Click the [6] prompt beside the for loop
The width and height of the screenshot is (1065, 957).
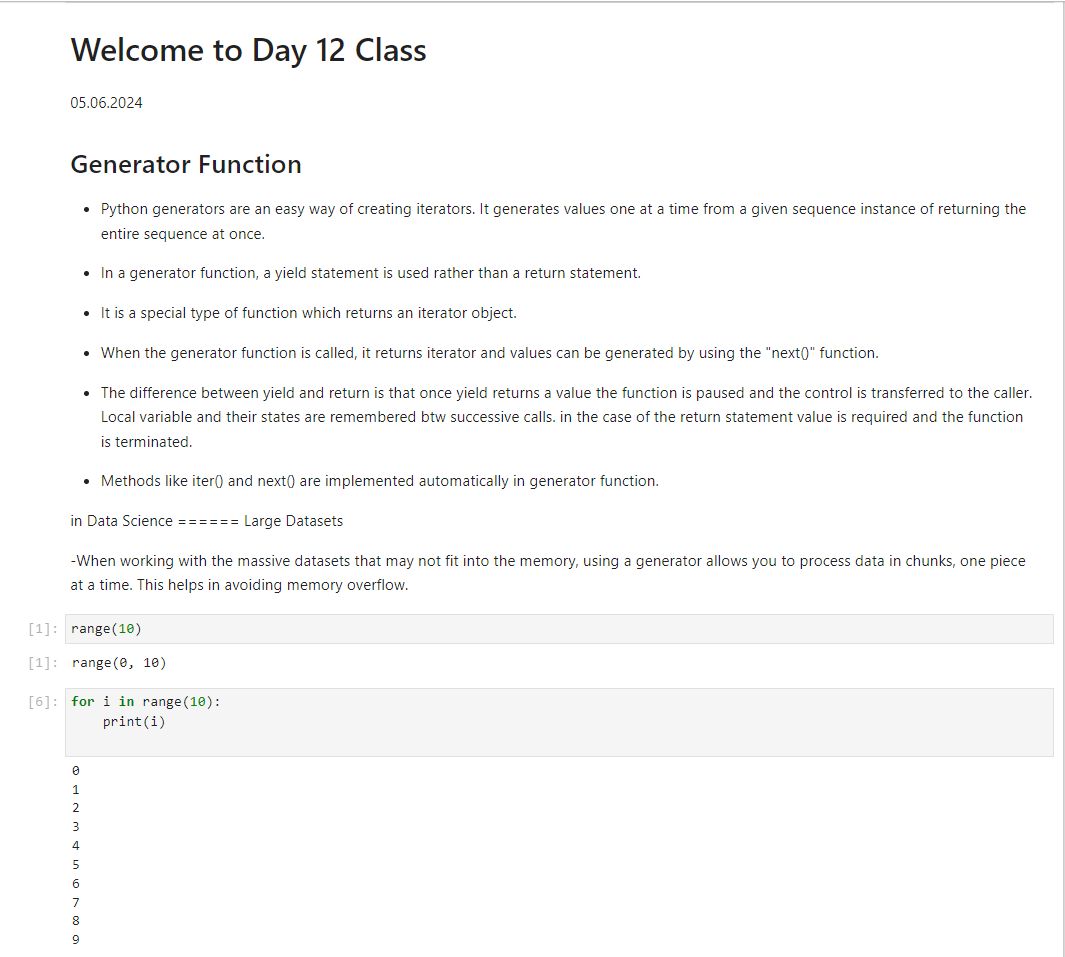(x=43, y=702)
